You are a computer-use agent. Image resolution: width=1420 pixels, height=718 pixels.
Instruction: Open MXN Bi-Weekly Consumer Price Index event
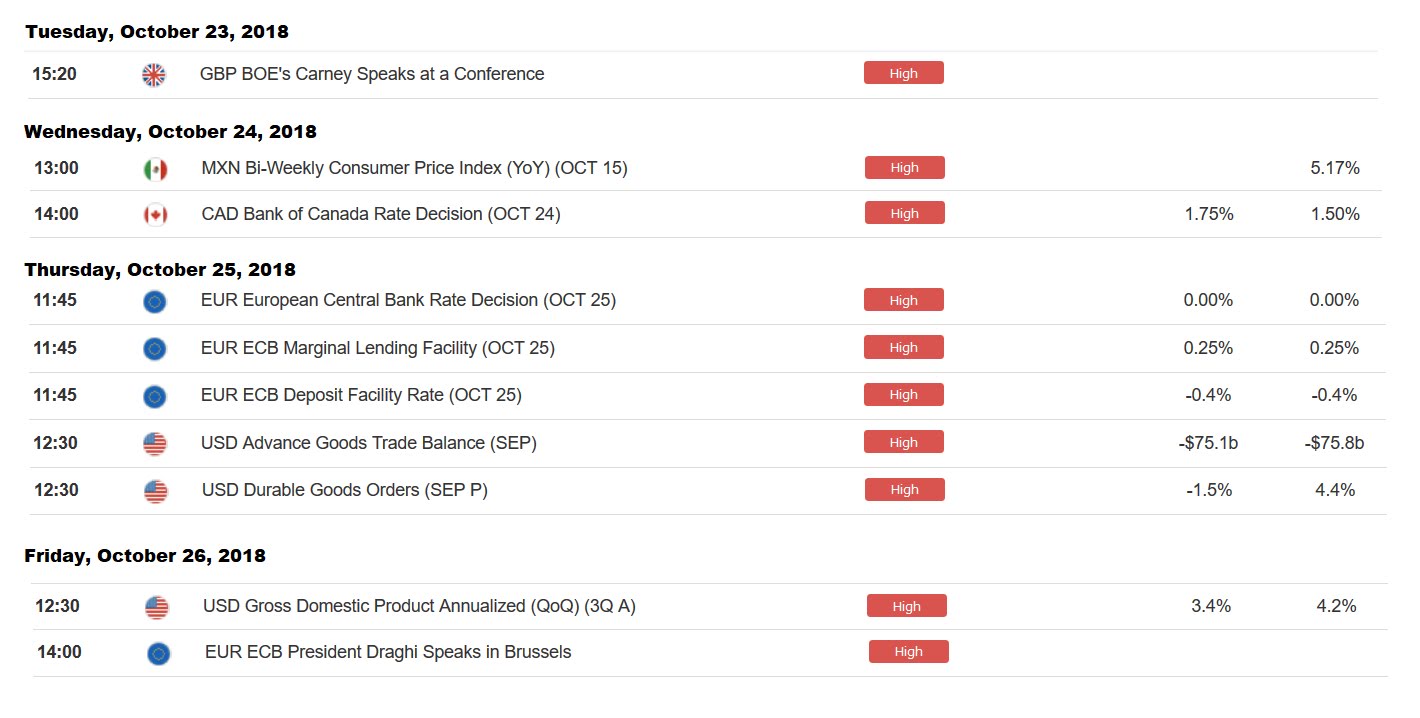(414, 168)
